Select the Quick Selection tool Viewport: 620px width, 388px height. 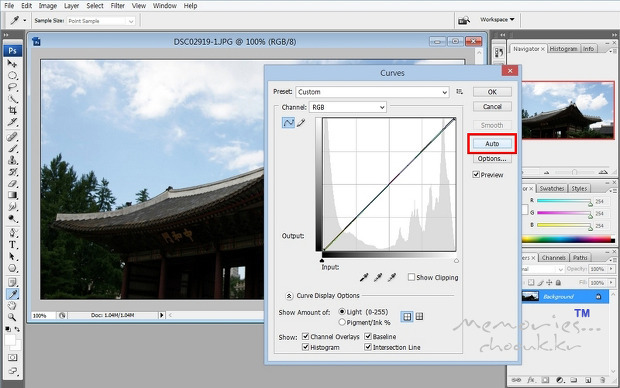coord(12,98)
